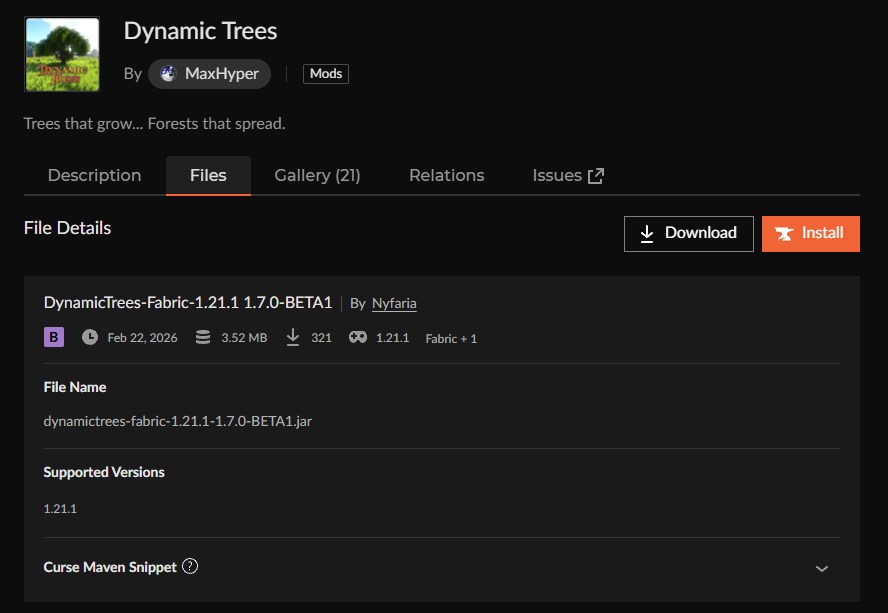The image size is (888, 613).
Task: Click the Nyfaria author link
Action: coord(394,302)
